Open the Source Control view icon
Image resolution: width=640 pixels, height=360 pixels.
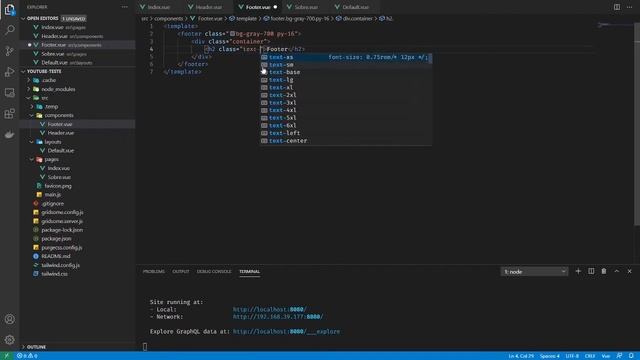[9, 51]
